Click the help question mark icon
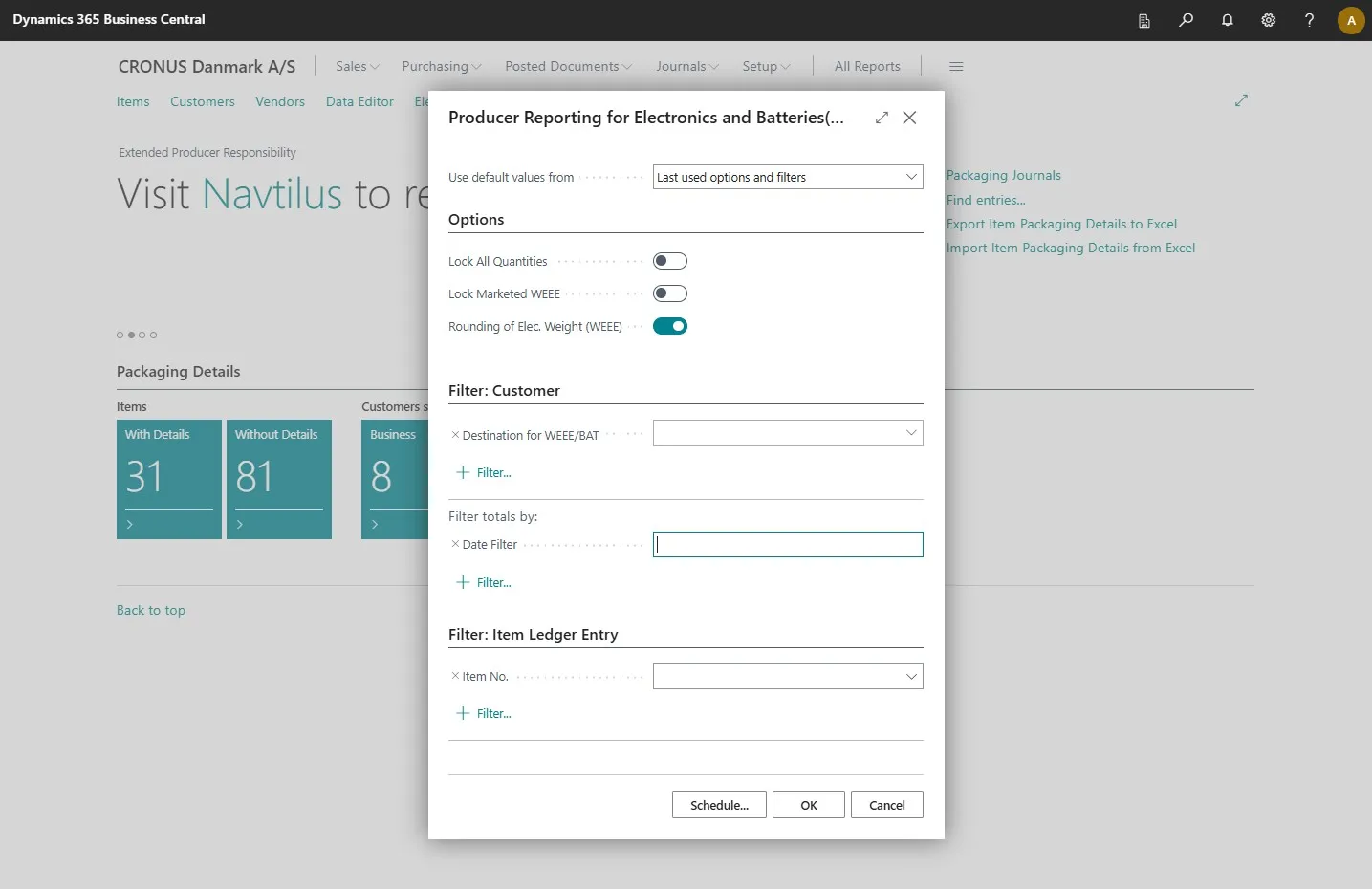This screenshot has width=1372, height=889. 1309,20
